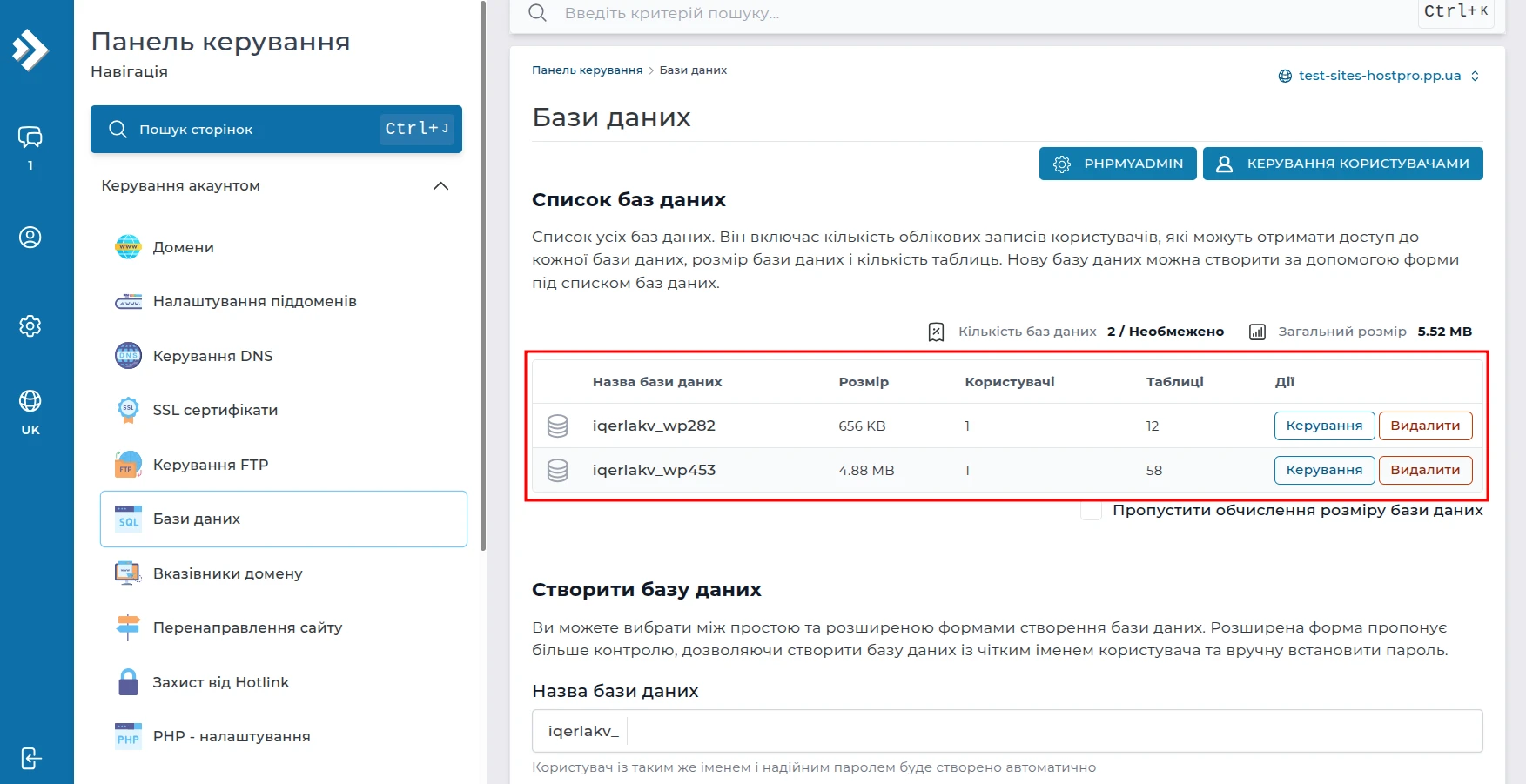This screenshot has height=784, width=1526.
Task: Open Керування FTP page
Action: (283, 465)
